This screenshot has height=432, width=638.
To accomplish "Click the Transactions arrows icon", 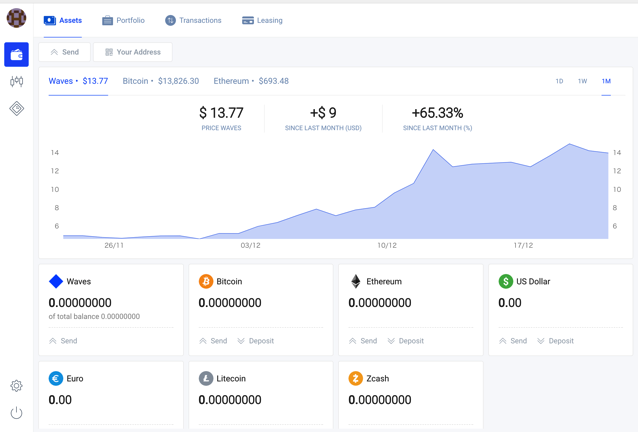I will click(x=170, y=20).
